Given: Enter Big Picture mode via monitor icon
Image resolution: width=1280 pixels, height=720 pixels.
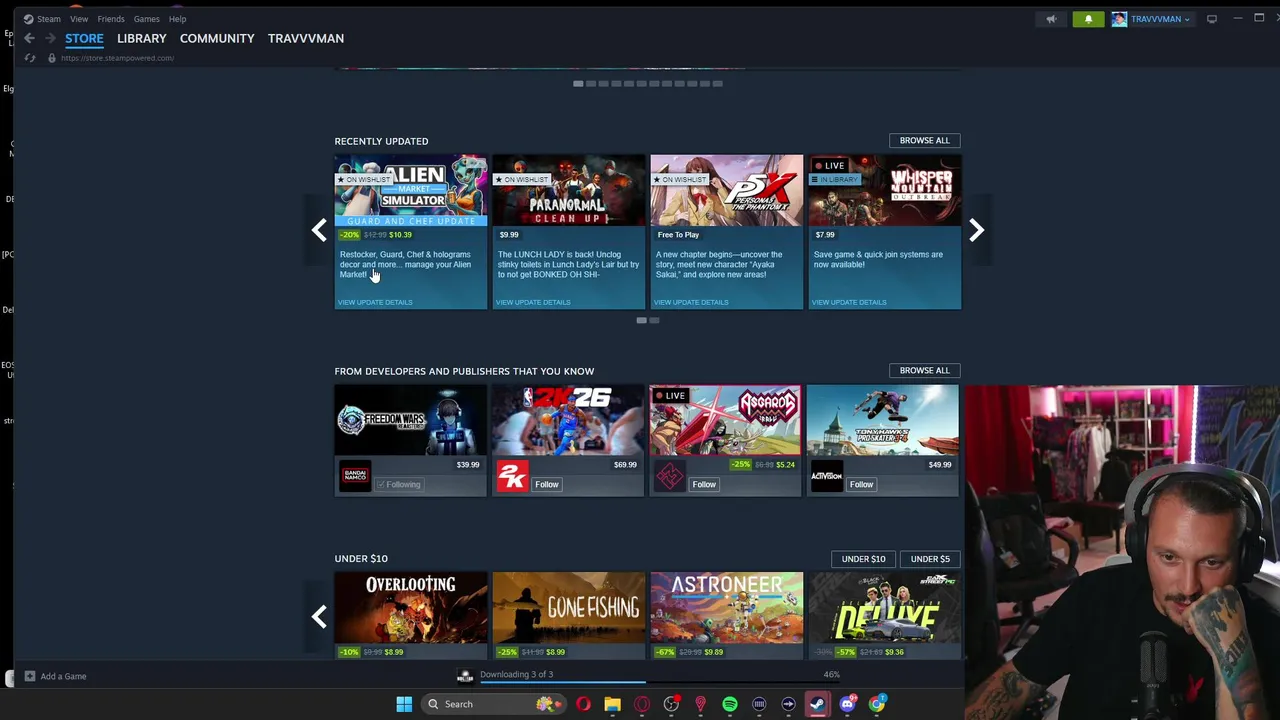Looking at the screenshot, I should tap(1211, 19).
